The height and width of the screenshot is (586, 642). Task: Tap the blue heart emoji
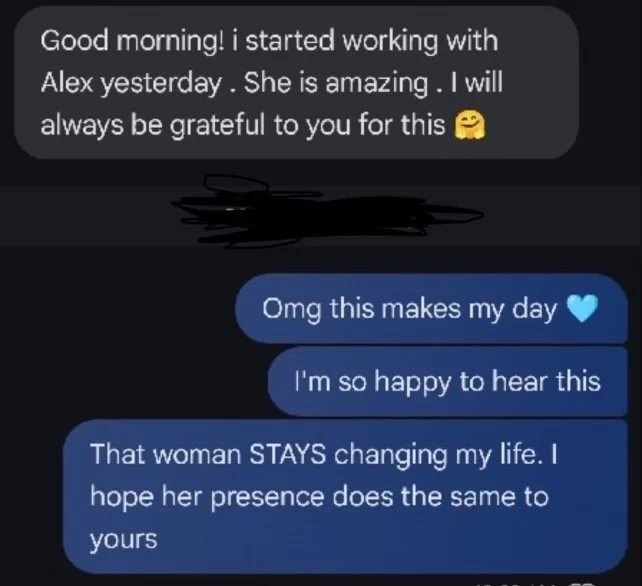click(582, 308)
